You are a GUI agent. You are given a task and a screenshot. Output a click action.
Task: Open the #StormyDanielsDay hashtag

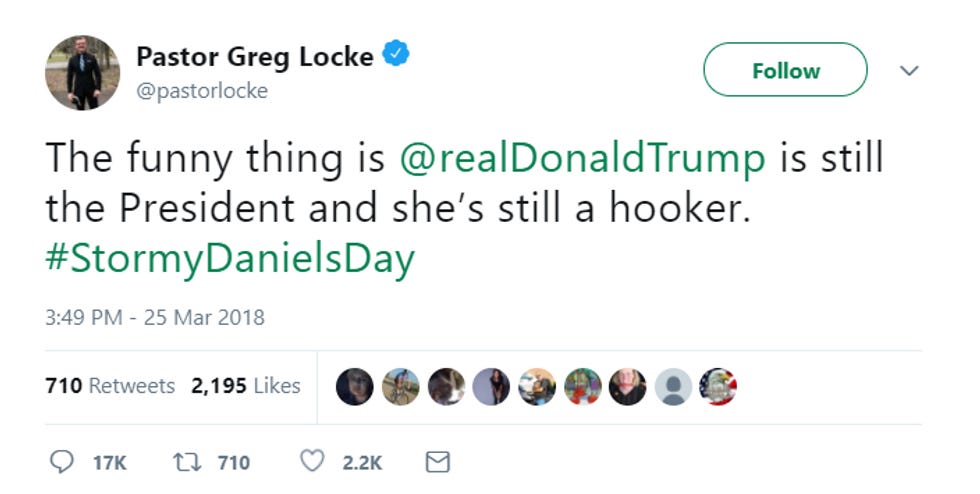pyautogui.click(x=230, y=259)
